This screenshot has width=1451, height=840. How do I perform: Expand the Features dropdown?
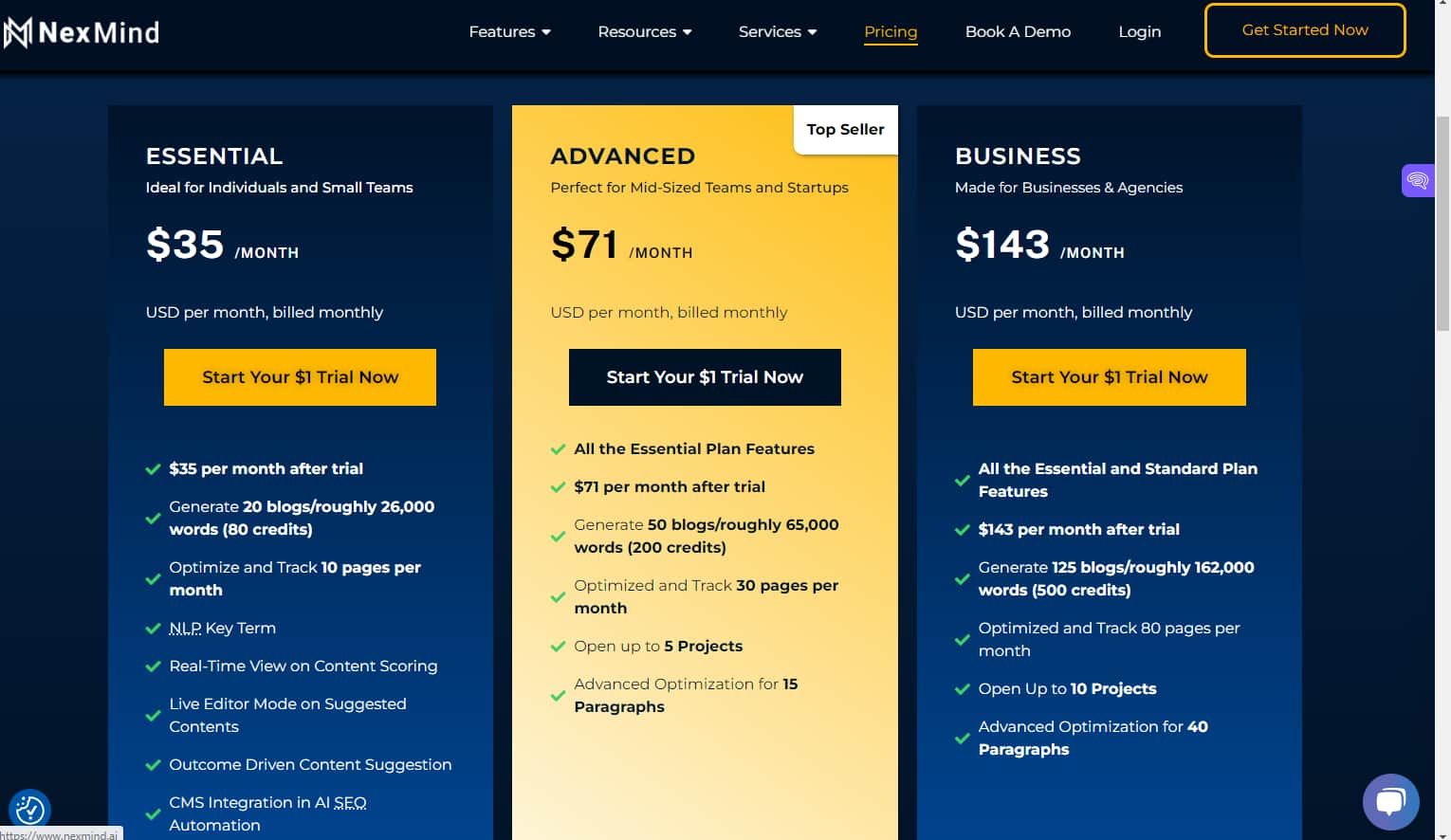[509, 31]
